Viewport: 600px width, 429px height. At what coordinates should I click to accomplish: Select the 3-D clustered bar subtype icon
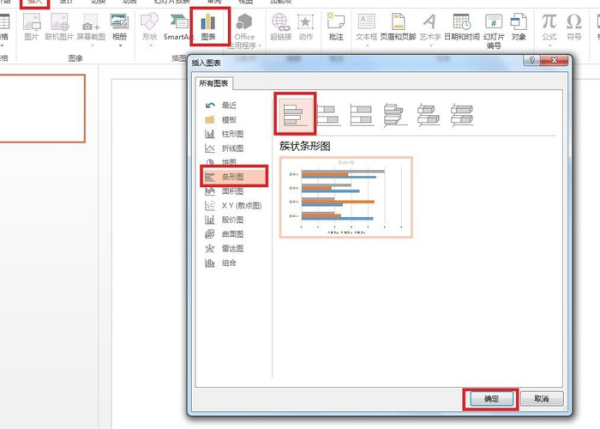[x=395, y=115]
